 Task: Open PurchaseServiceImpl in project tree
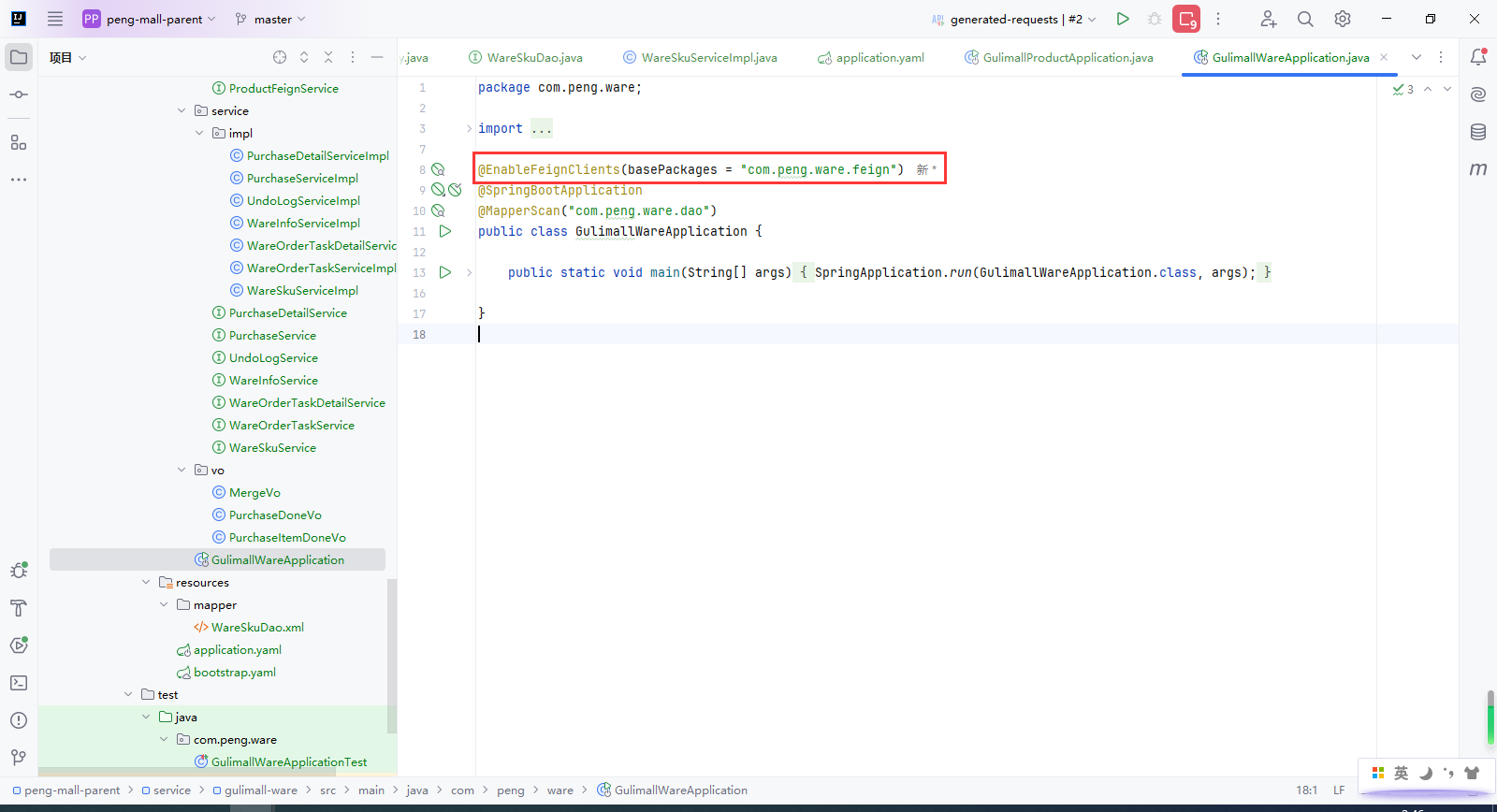click(302, 178)
